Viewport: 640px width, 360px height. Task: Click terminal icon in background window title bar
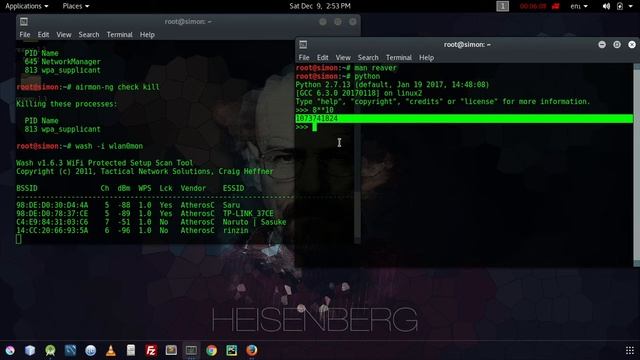coord(24,22)
